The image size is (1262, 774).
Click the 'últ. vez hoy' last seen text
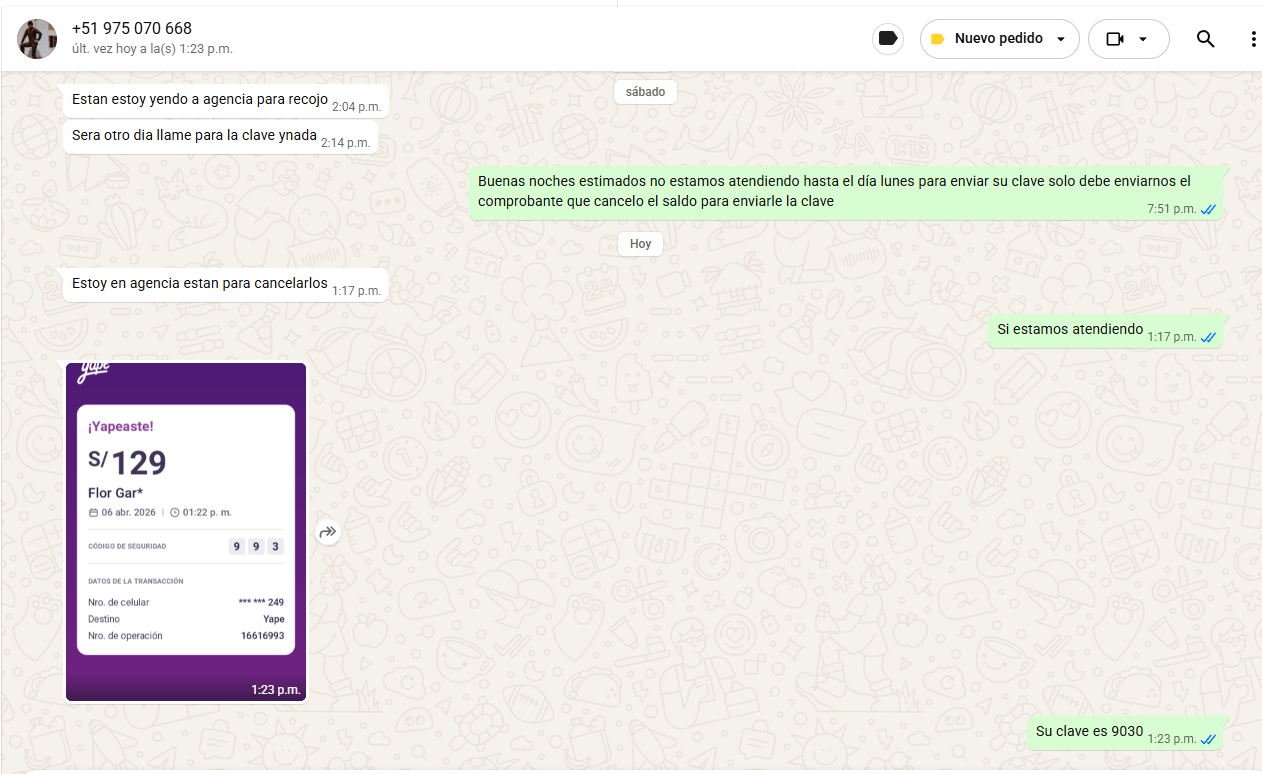(152, 48)
